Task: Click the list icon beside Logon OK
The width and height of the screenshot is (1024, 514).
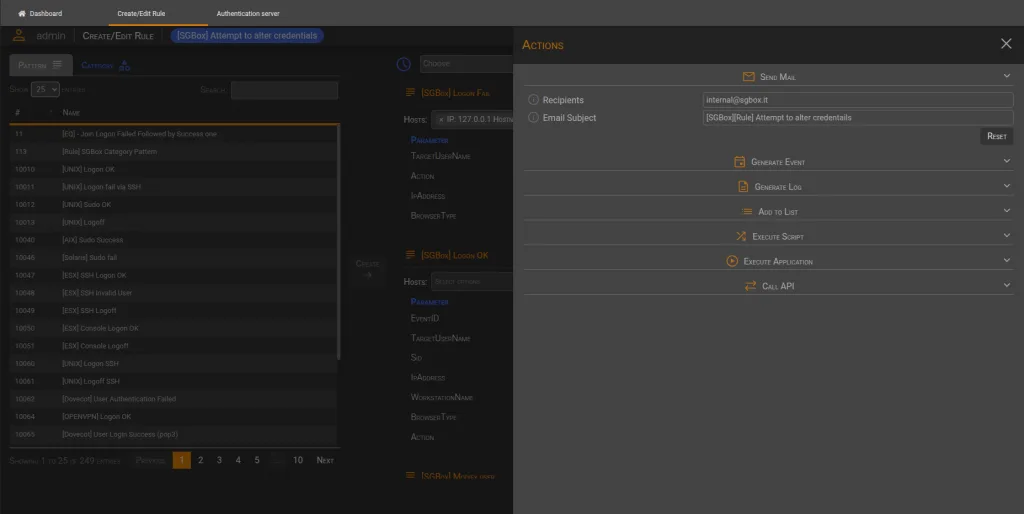Action: [410, 255]
